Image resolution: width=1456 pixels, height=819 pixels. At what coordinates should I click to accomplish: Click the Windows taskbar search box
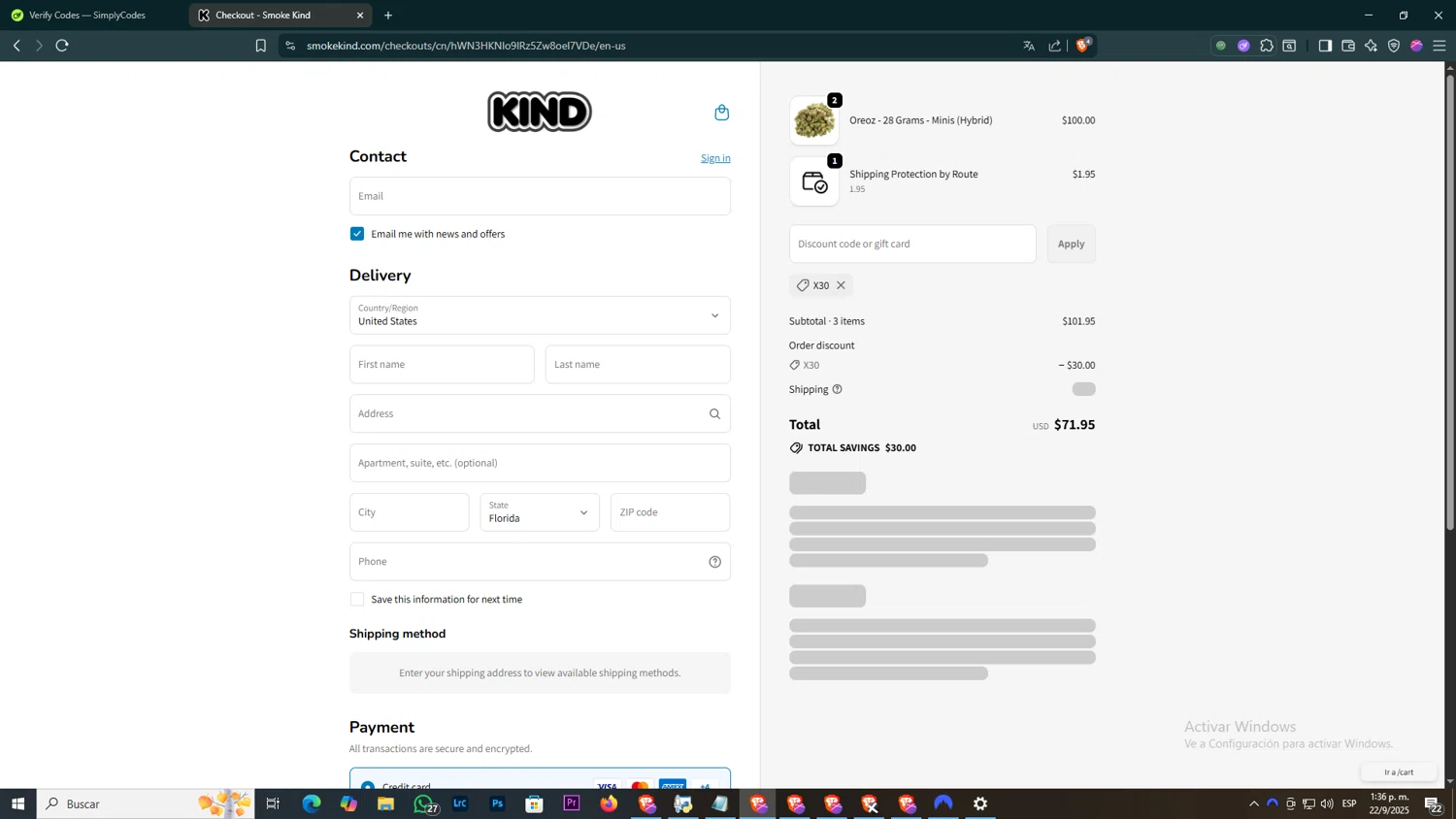[146, 803]
